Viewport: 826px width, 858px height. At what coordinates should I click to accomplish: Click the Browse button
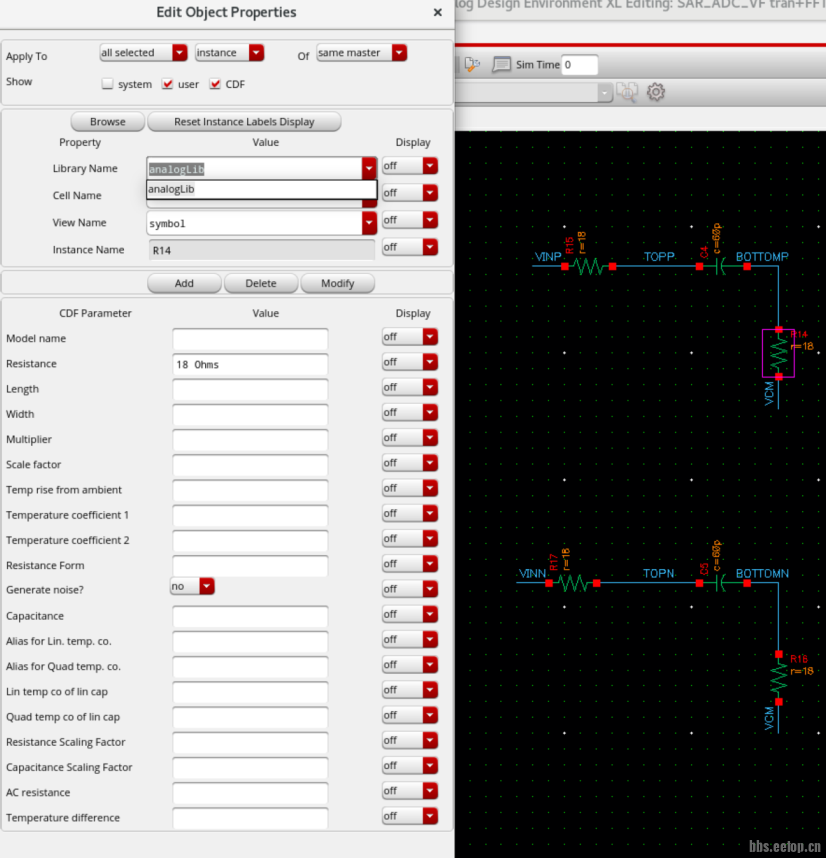point(108,121)
